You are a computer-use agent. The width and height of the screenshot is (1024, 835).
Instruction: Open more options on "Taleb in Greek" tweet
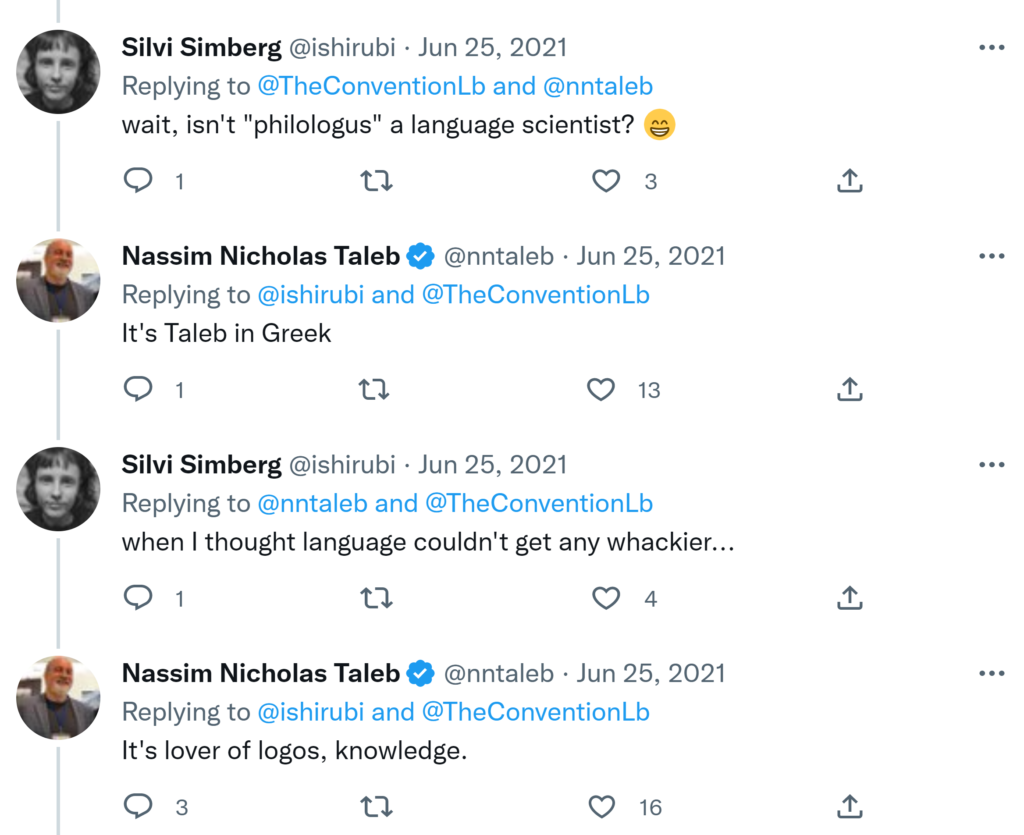point(991,256)
